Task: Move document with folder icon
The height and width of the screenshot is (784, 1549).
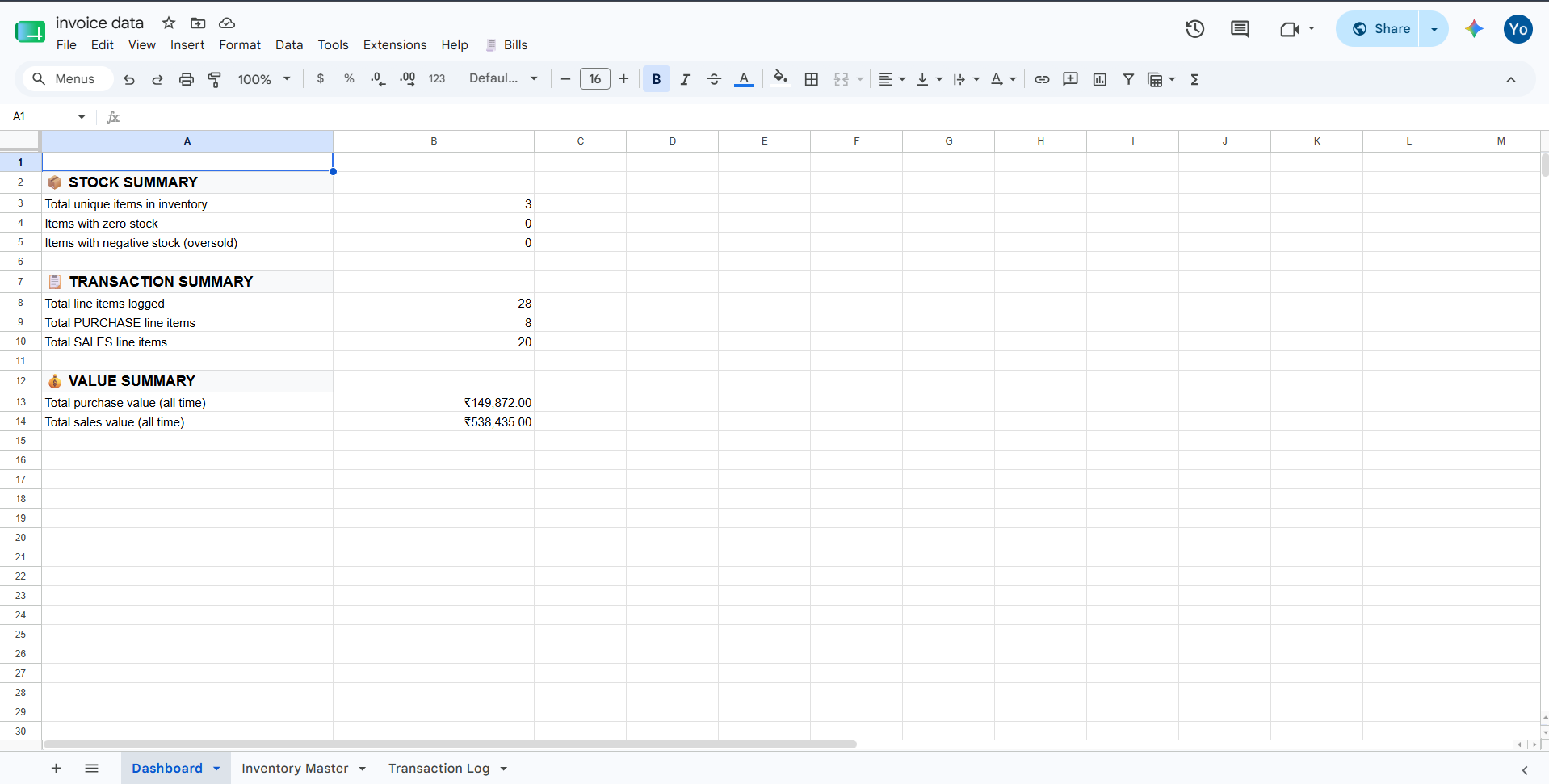Action: point(198,23)
